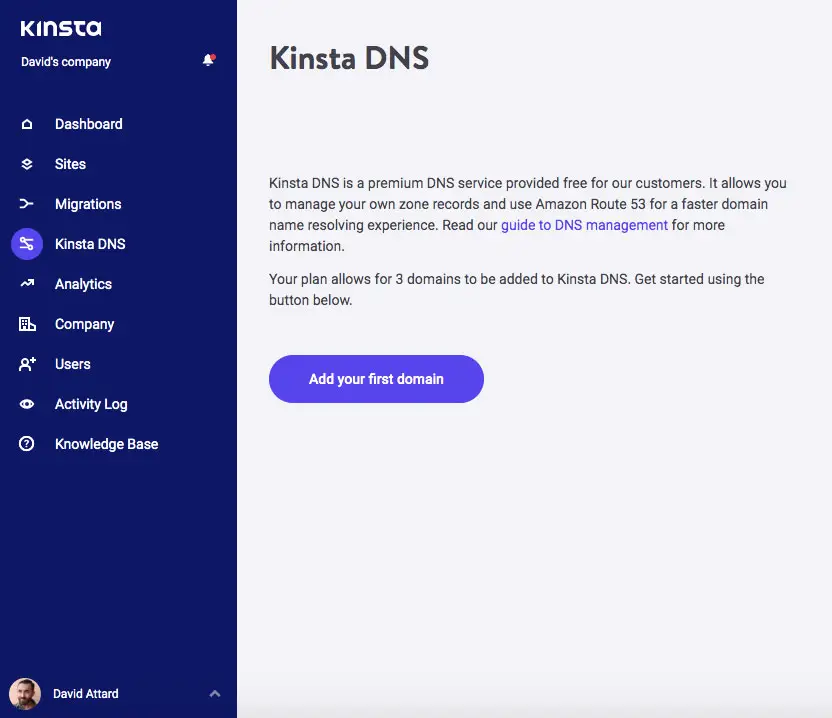Open Knowledge Base menu item

107,444
